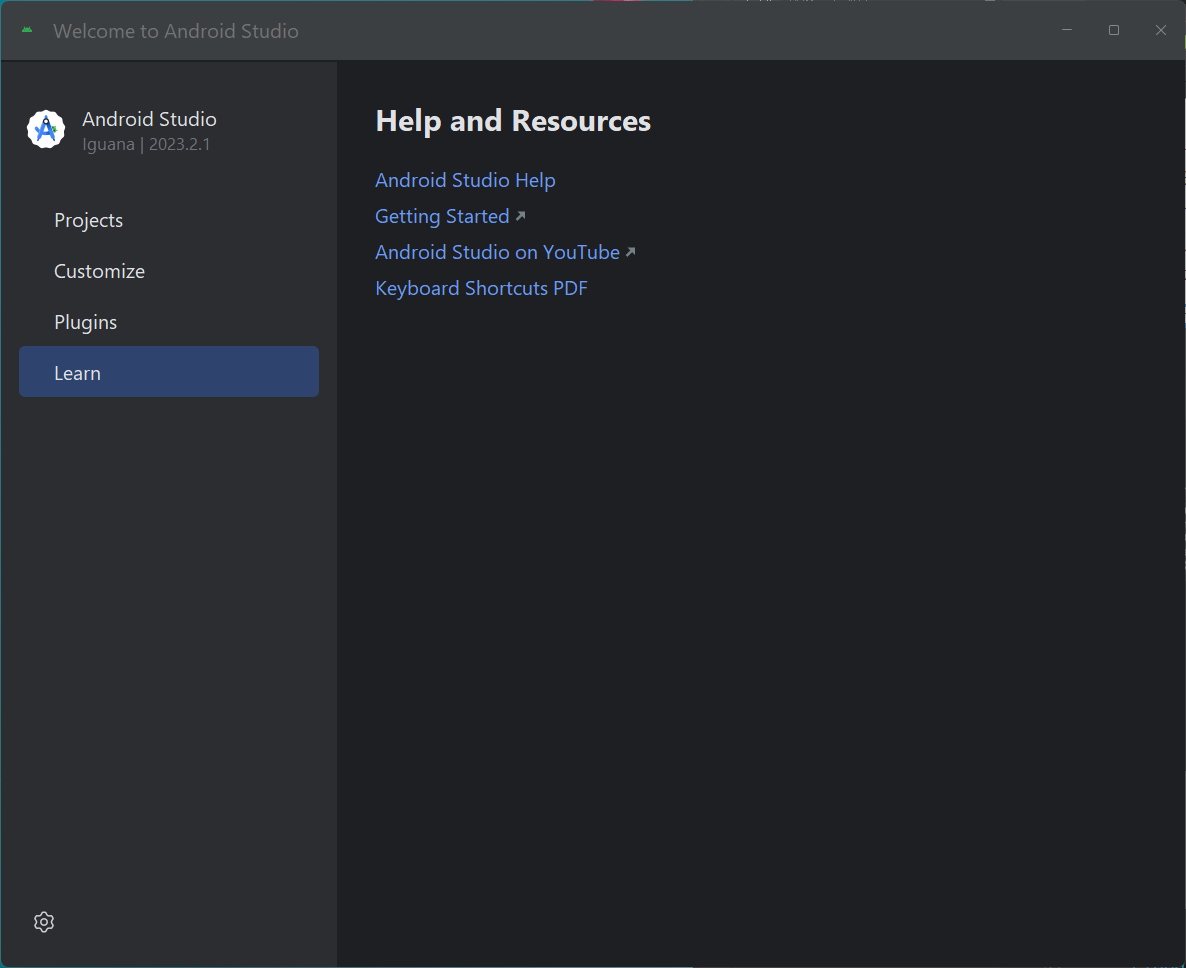1186x968 pixels.
Task: Click the Welcome to Android Studio title
Action: point(175,31)
